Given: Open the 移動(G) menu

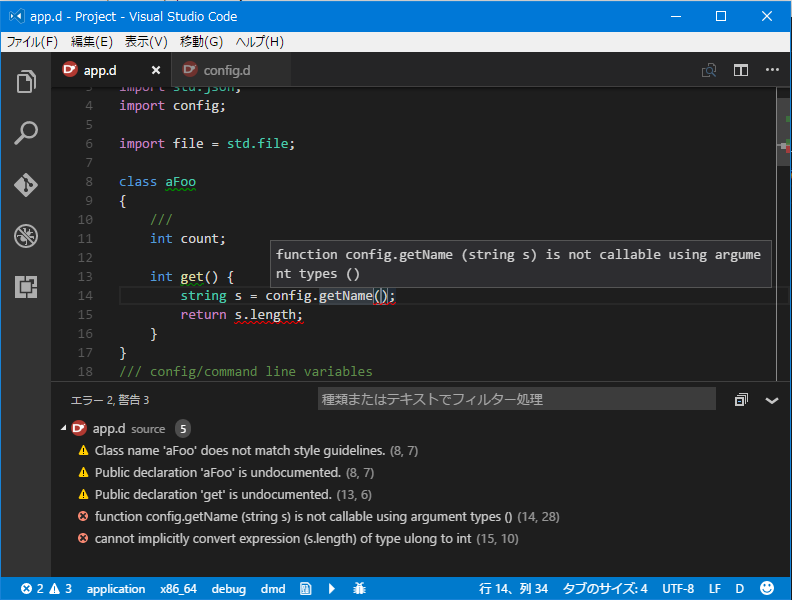Looking at the screenshot, I should 201,41.
